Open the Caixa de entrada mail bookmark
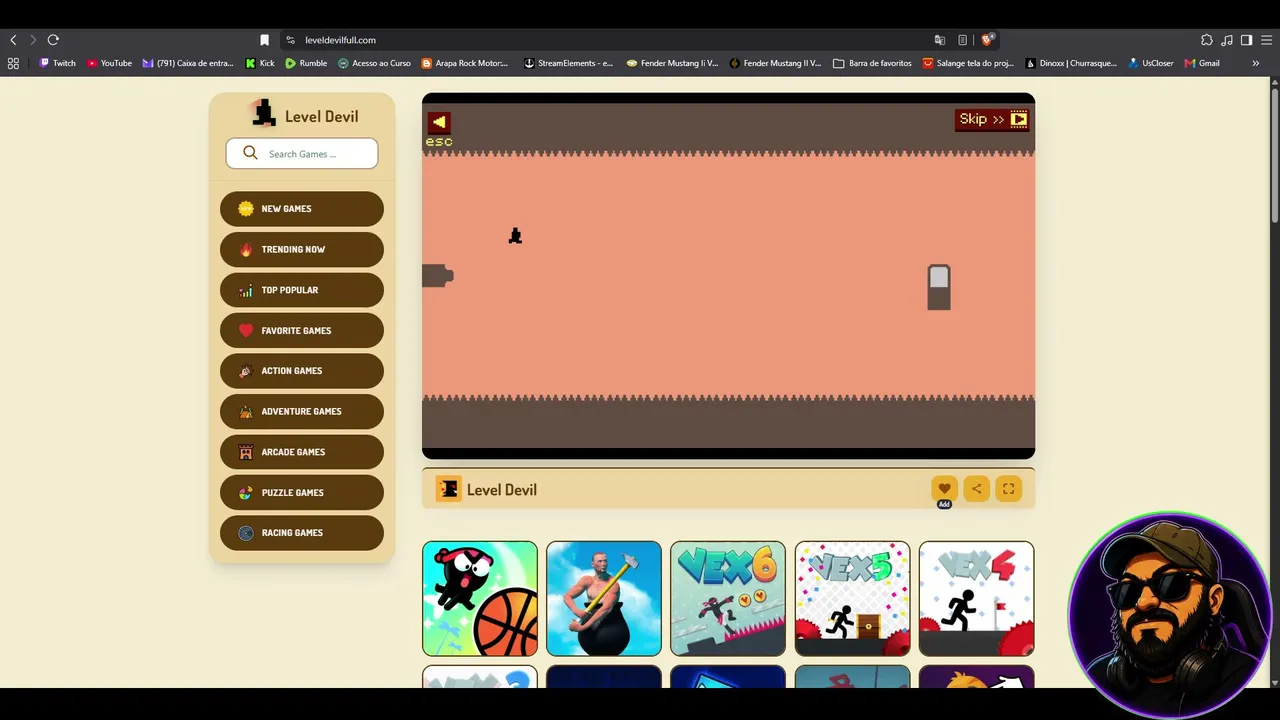1280x720 pixels. (188, 63)
